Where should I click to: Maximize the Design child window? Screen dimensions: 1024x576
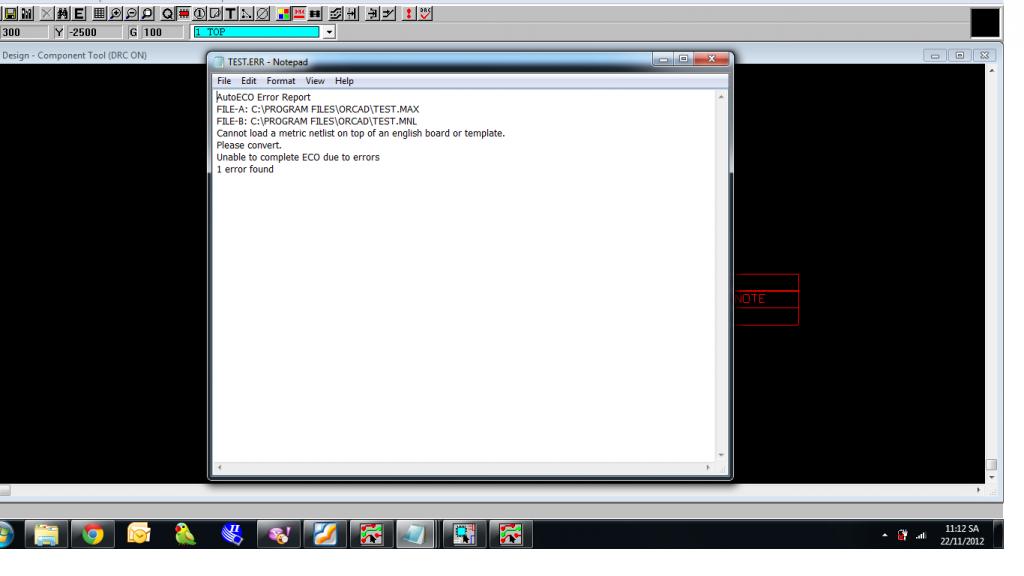[x=959, y=56]
